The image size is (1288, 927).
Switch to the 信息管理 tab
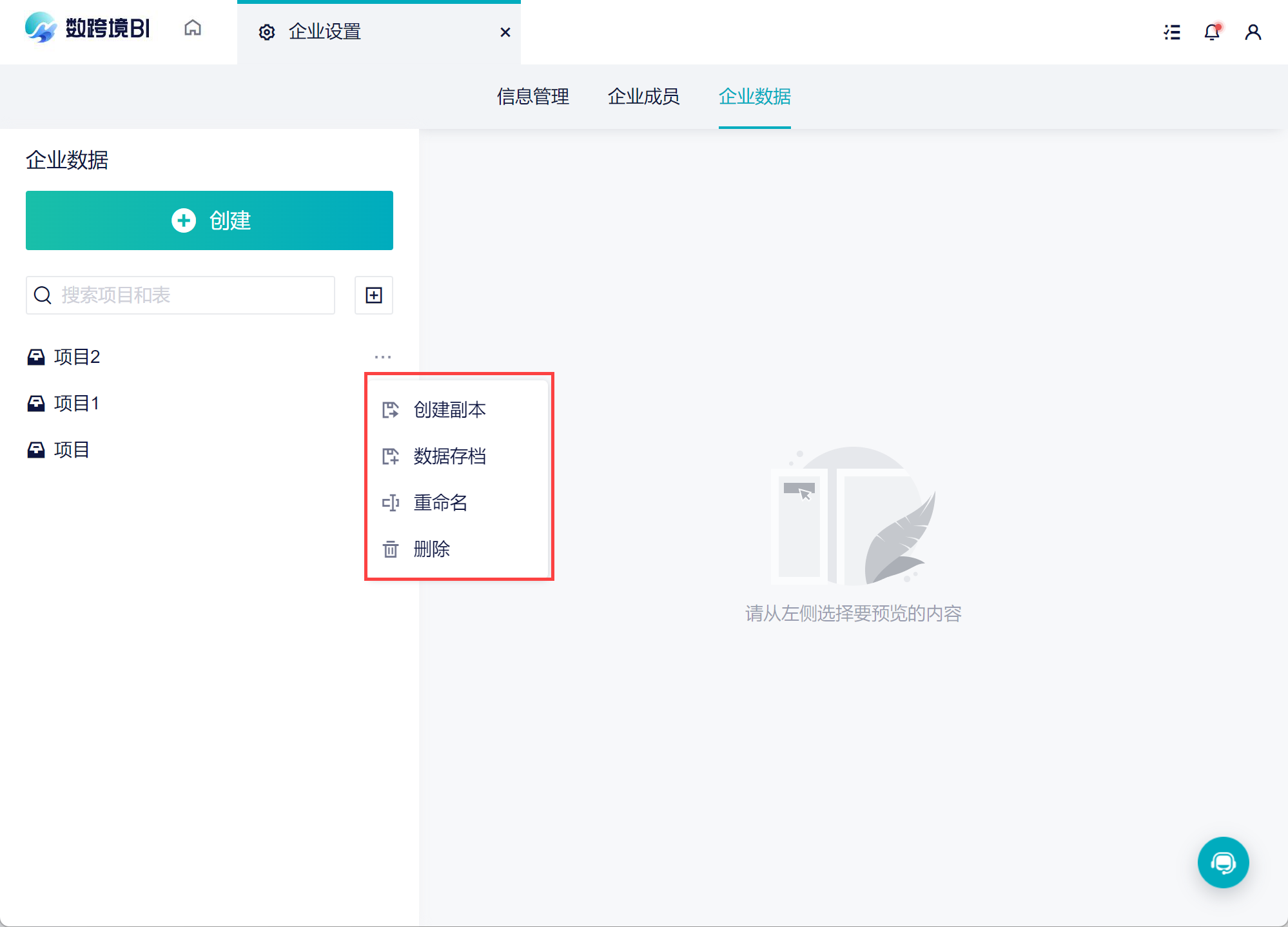(x=532, y=97)
